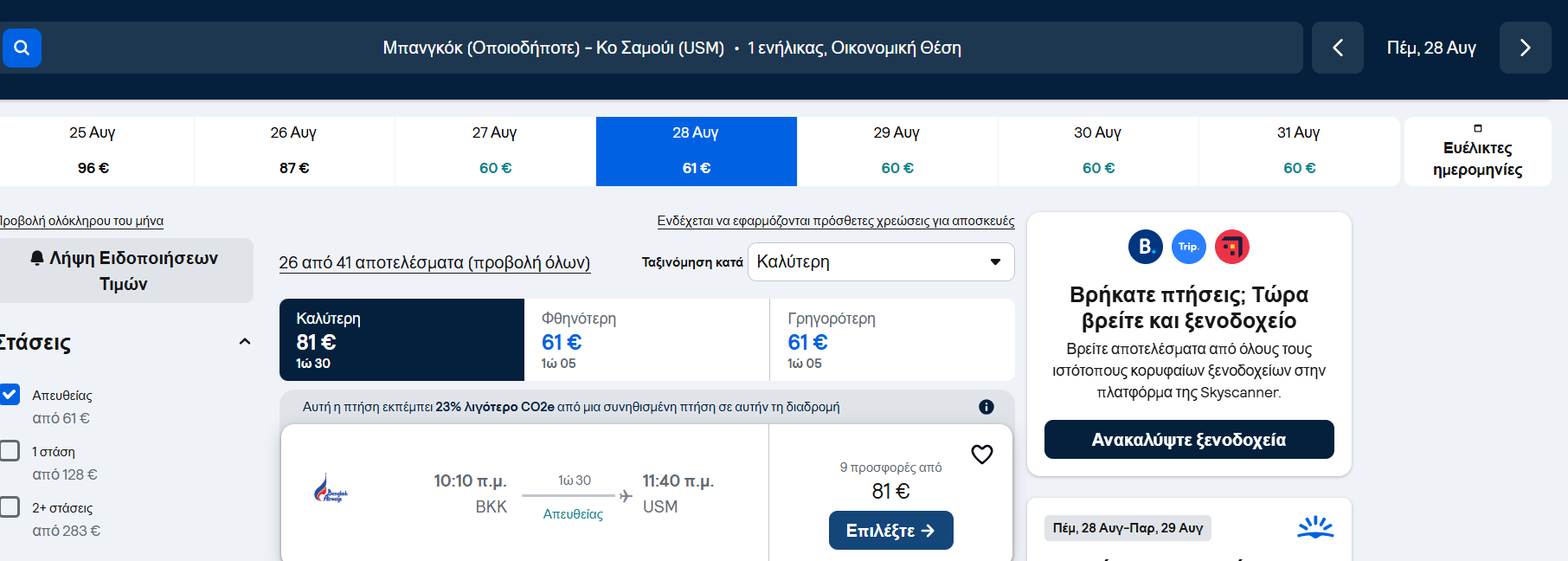Click the Bangkok Airways airline logo
The width and height of the screenshot is (1568, 561).
331,489
